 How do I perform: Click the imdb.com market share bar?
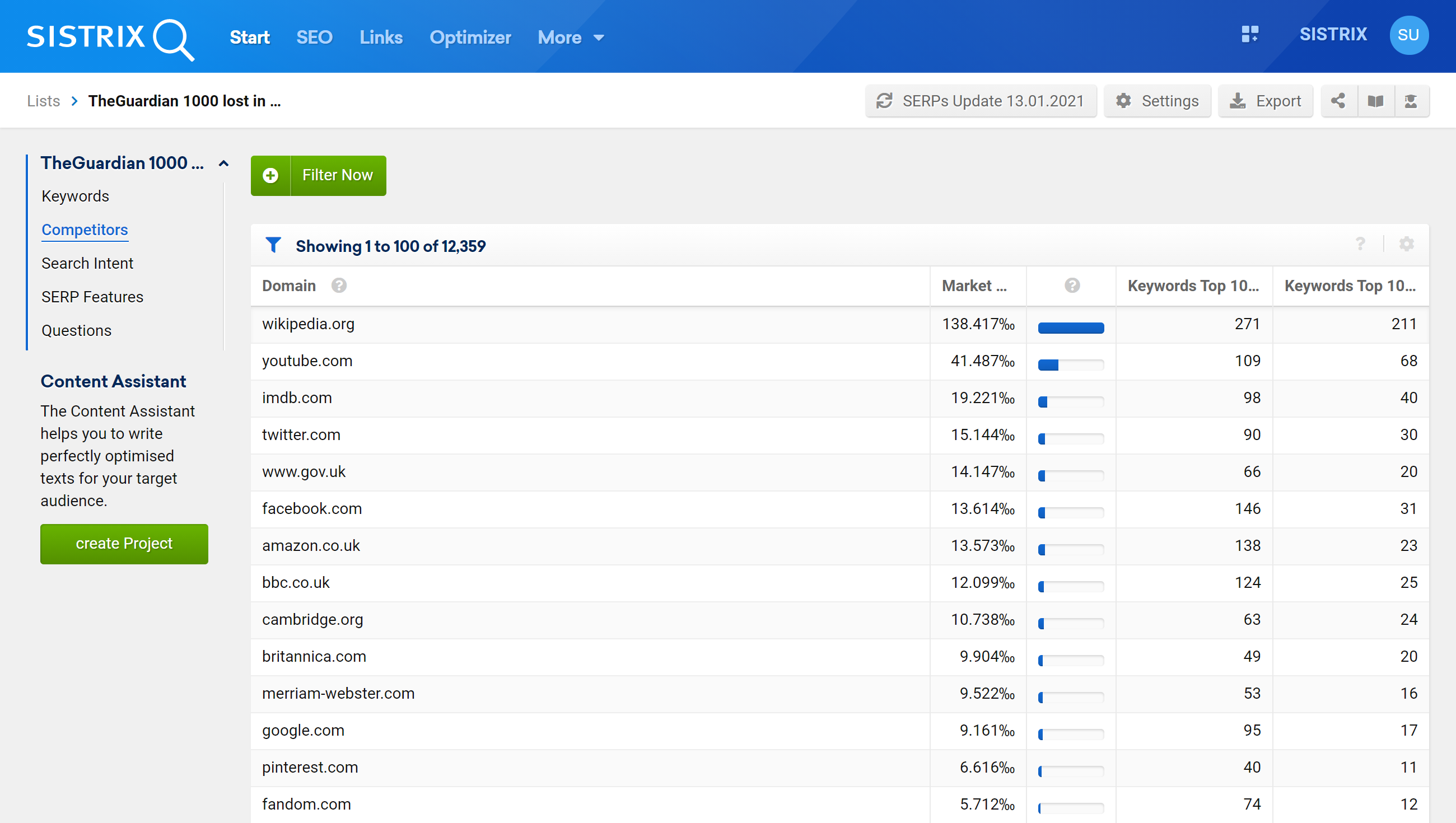[x=1071, y=402]
